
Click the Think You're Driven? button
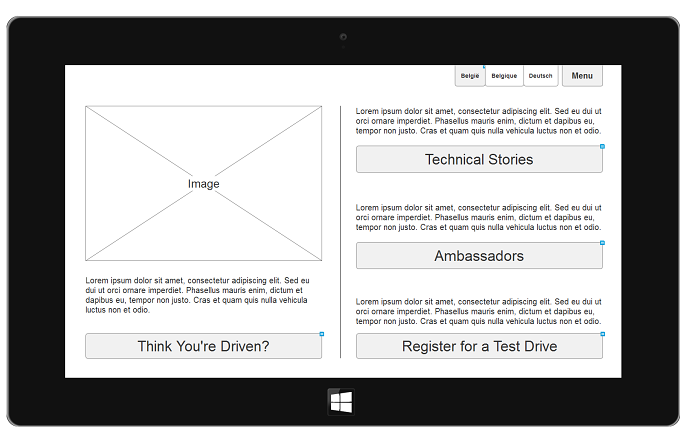pos(203,346)
